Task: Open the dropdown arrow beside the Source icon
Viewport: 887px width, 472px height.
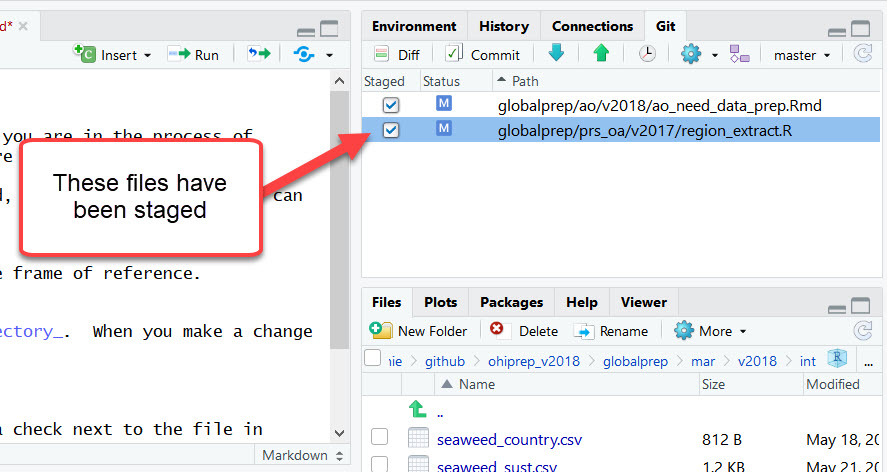Action: (329, 55)
